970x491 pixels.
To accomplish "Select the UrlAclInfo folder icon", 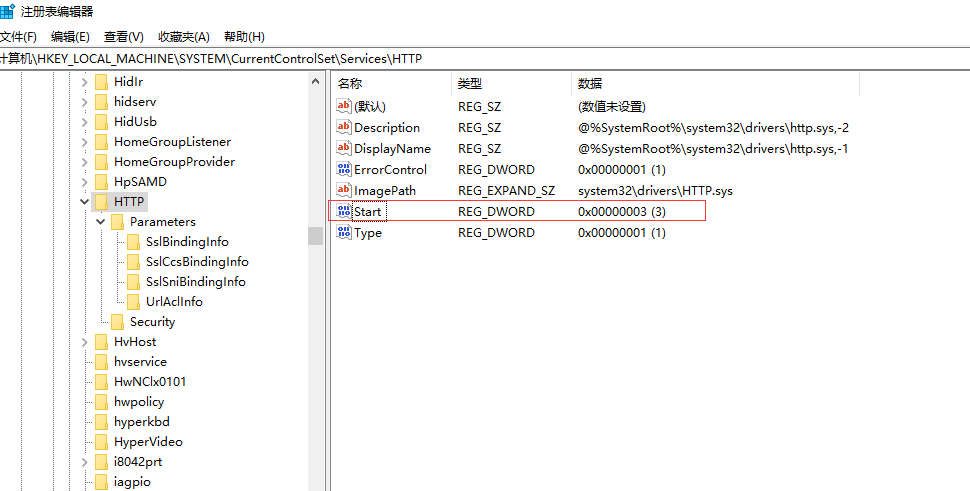I will click(x=134, y=302).
